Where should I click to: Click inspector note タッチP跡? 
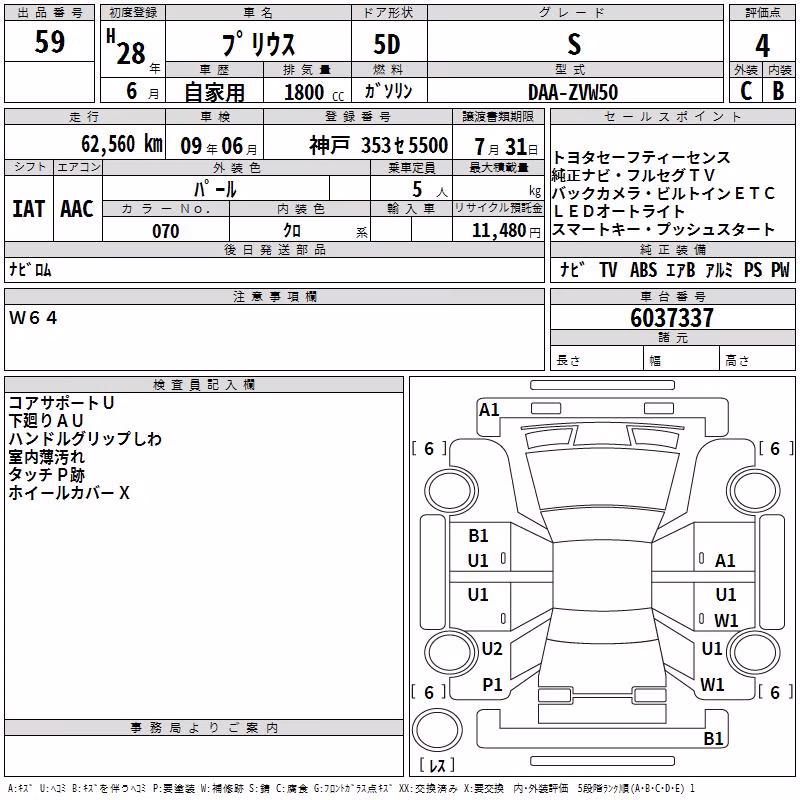tap(46, 474)
